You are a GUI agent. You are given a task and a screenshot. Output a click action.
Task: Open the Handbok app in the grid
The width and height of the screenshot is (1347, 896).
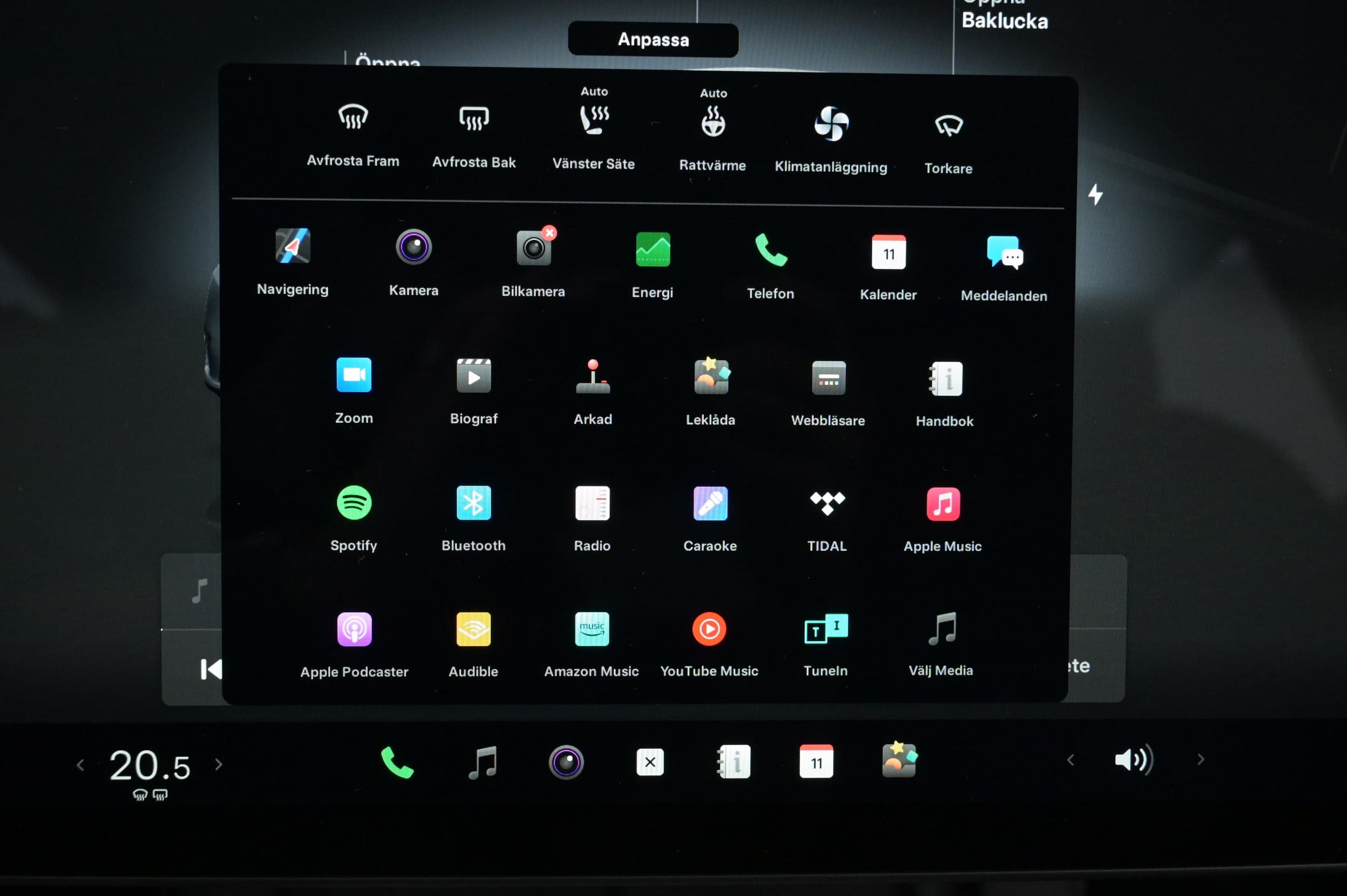pos(946,379)
